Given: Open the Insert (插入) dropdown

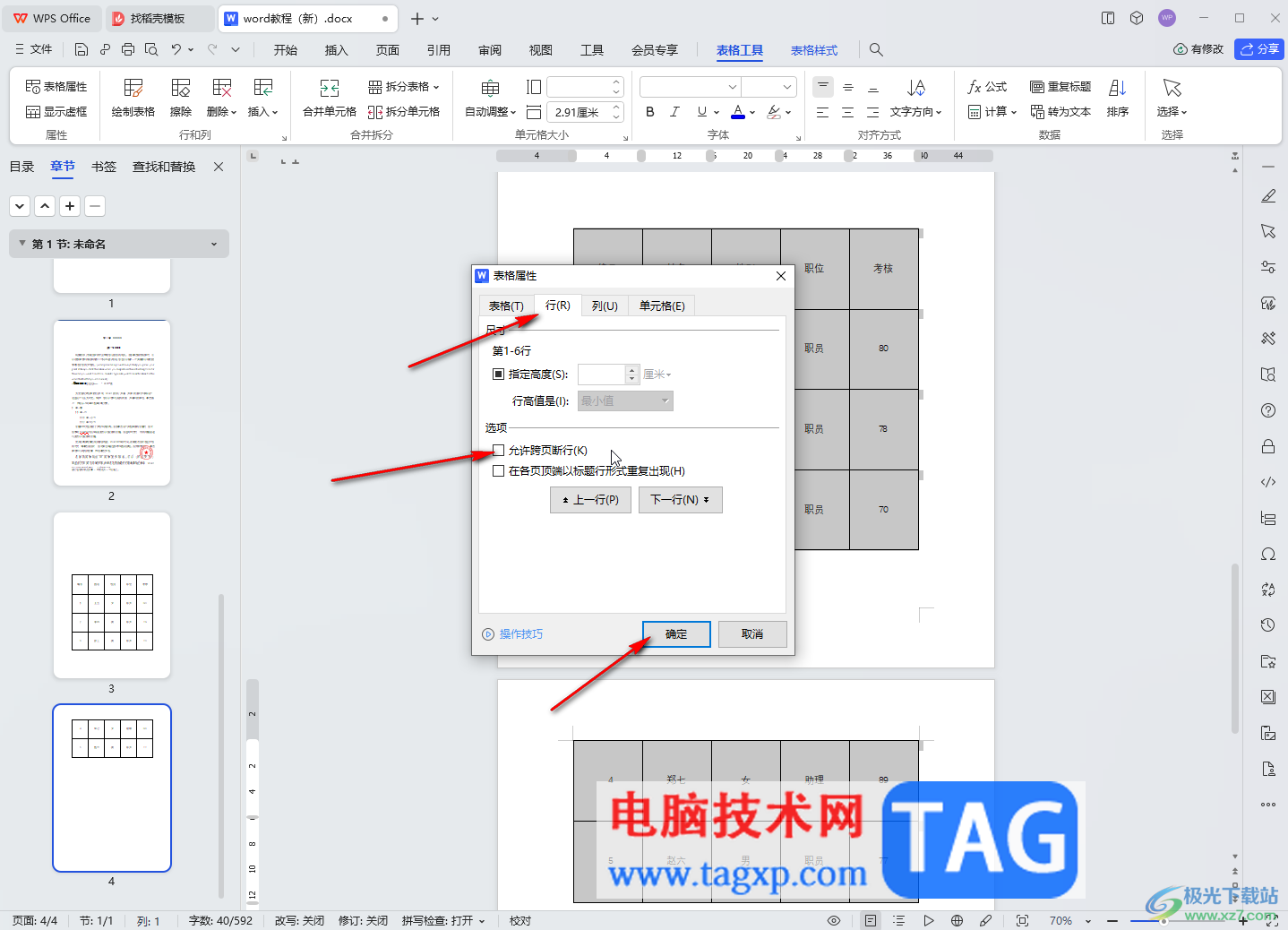Looking at the screenshot, I should point(263,99).
